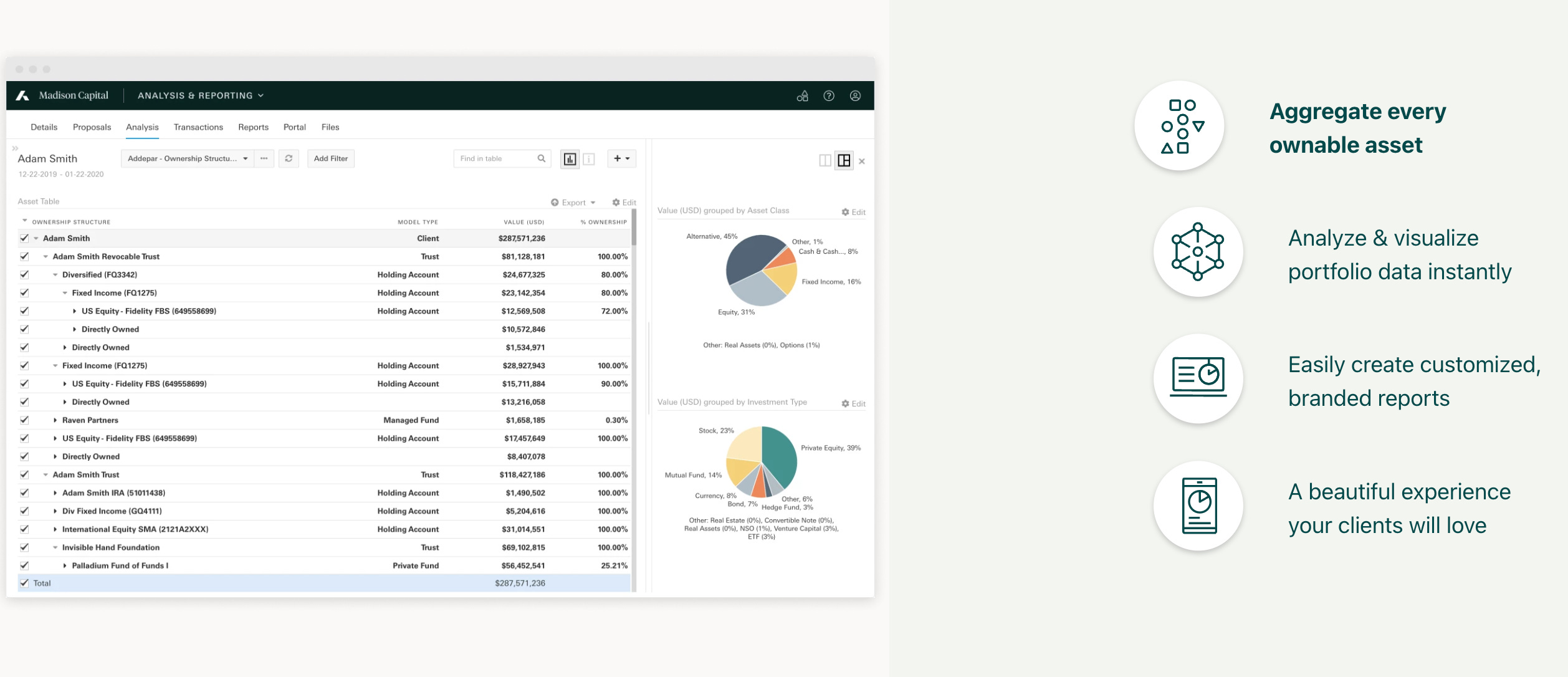Open the Export dropdown above the table
This screenshot has width=1568, height=677.
[x=572, y=202]
